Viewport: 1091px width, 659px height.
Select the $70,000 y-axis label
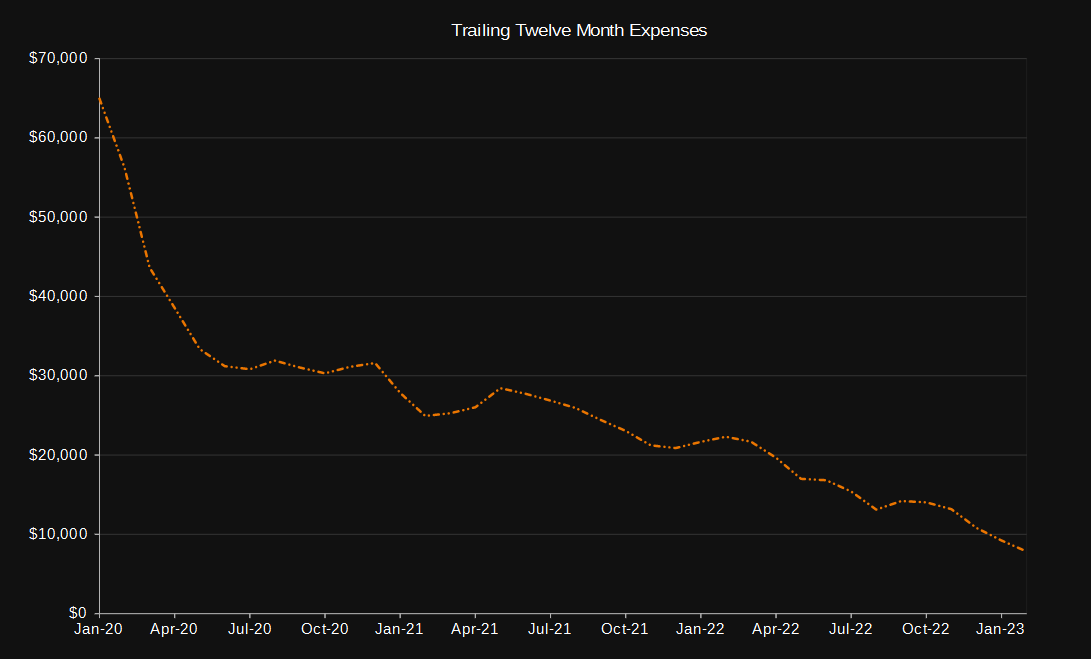pyautogui.click(x=58, y=58)
